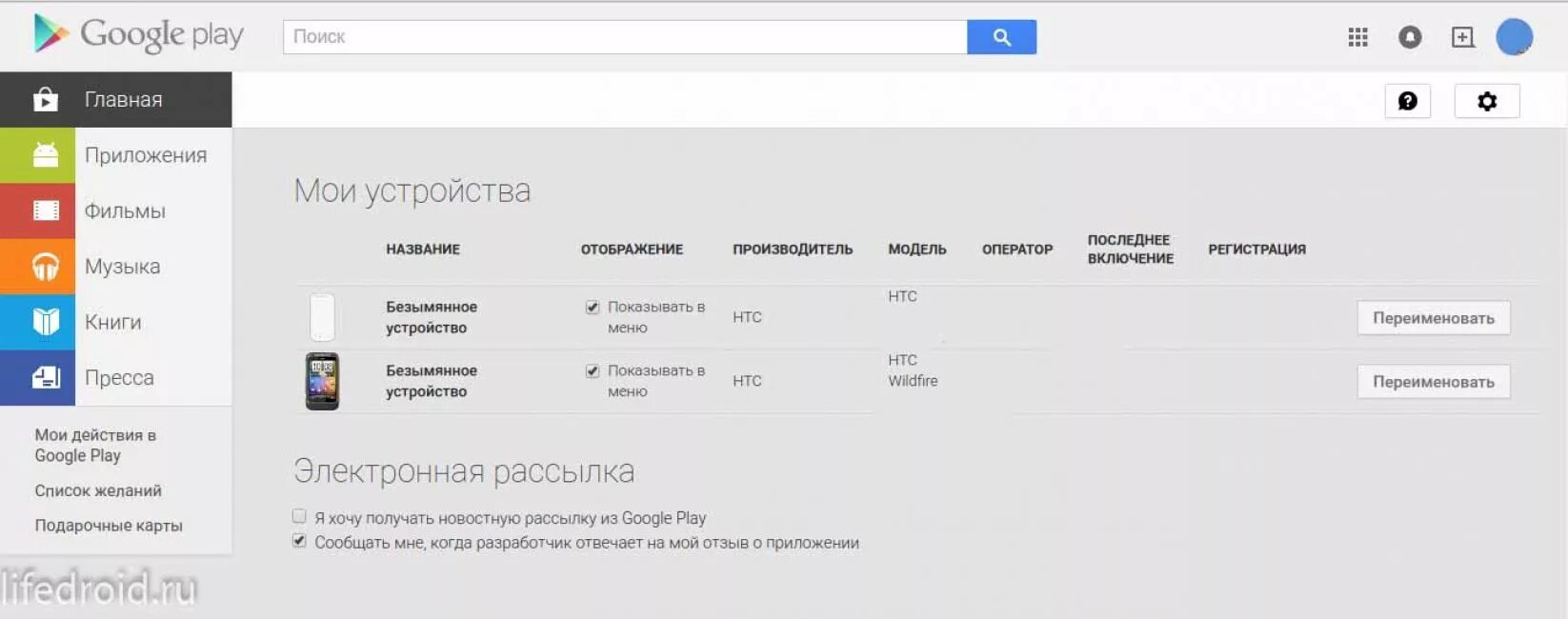Open the blue account avatar
This screenshot has height=619, width=1568.
pos(1514,37)
